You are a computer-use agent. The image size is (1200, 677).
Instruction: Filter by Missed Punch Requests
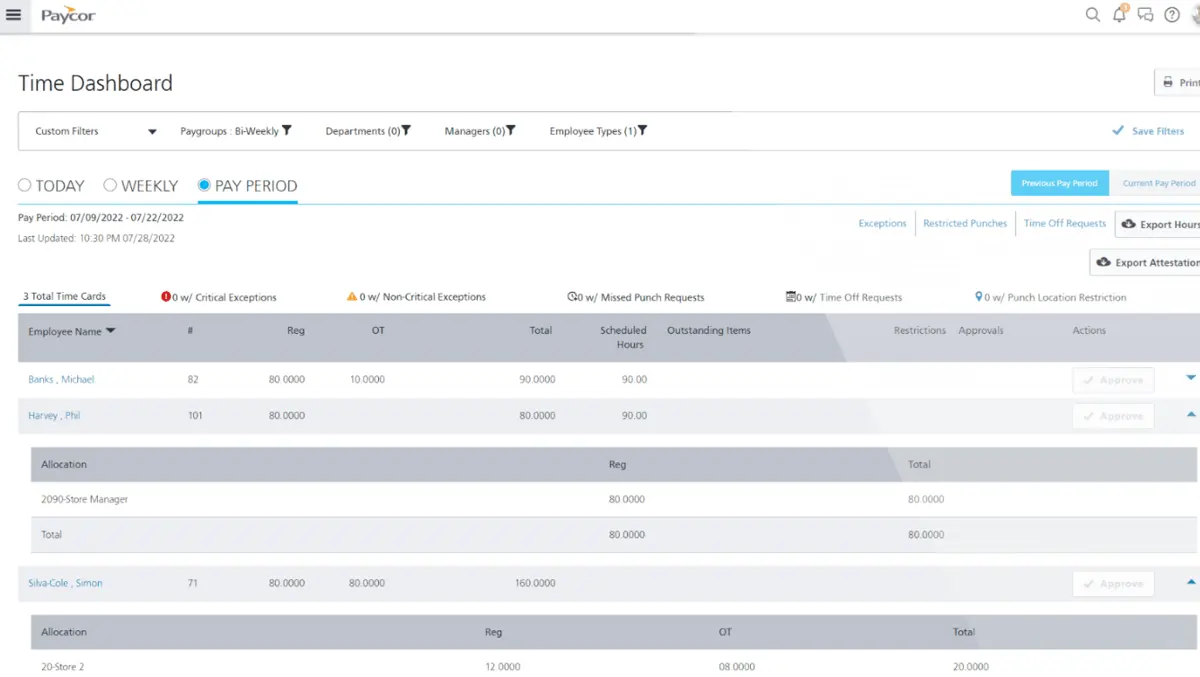tap(636, 297)
